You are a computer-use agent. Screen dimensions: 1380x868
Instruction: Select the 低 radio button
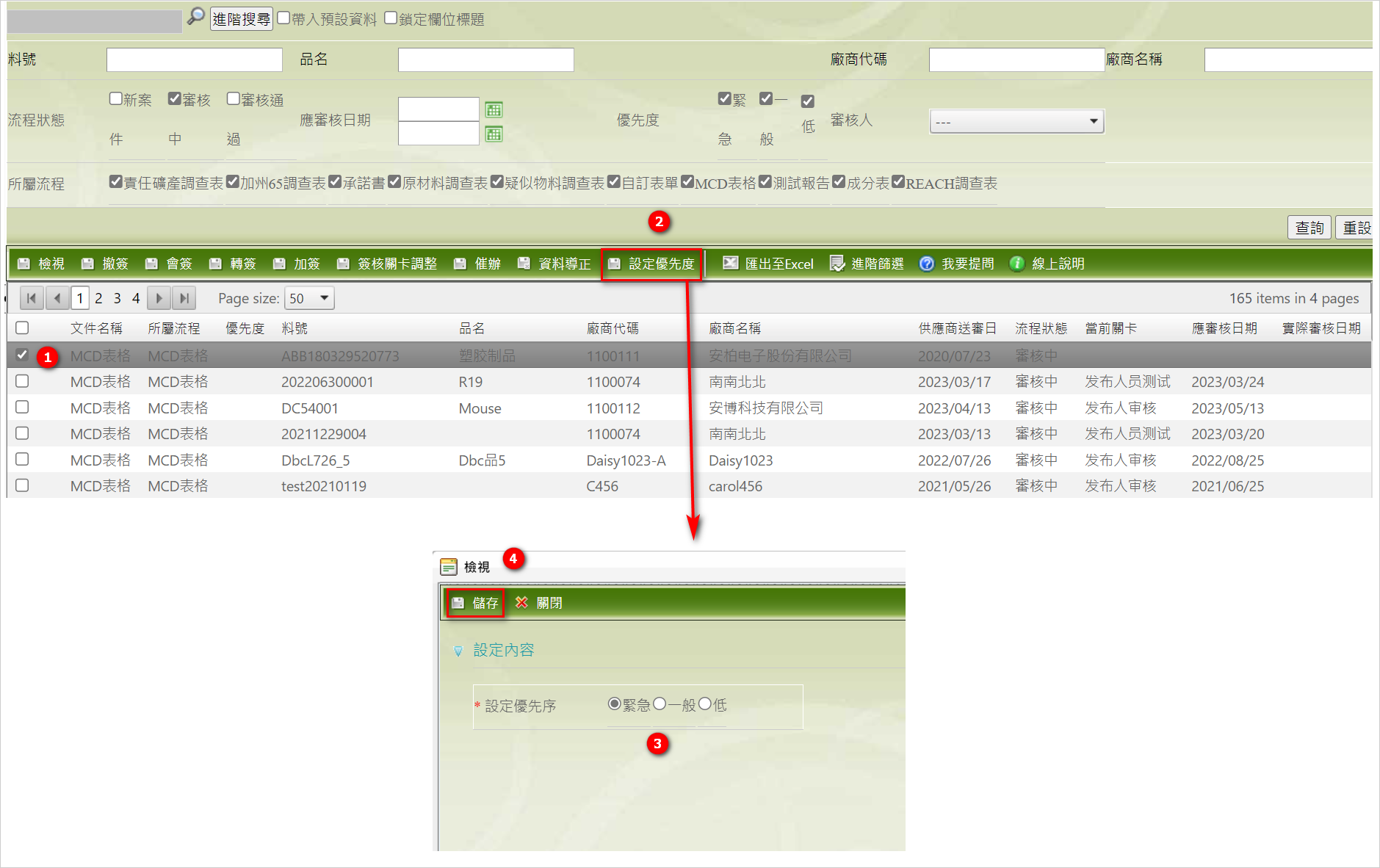[705, 704]
